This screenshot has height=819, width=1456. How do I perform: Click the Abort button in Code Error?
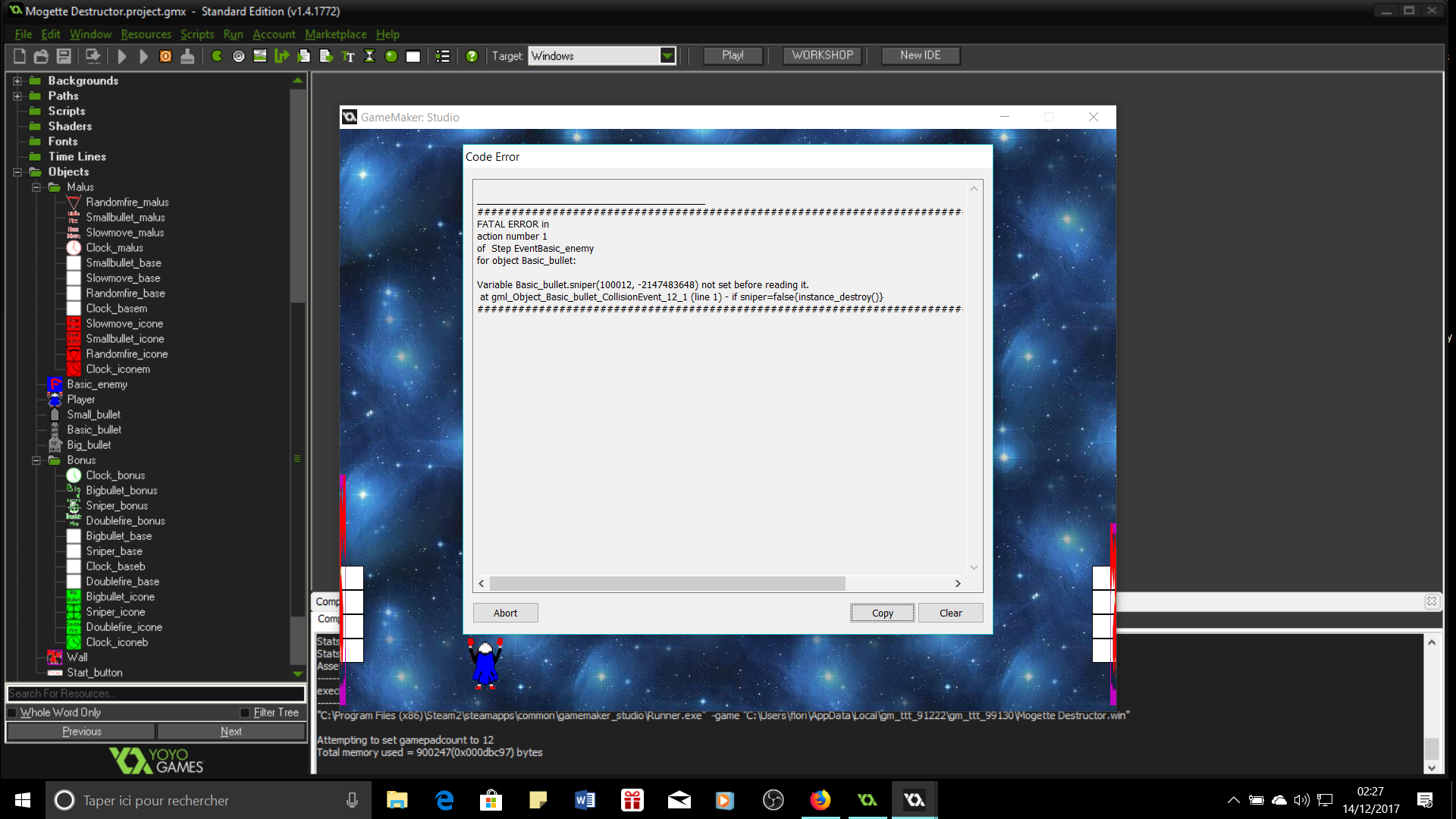(506, 613)
